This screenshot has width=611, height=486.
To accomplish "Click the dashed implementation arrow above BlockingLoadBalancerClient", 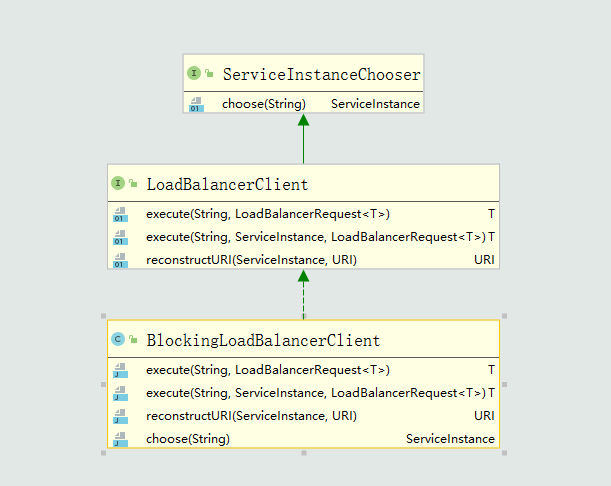I will click(303, 295).
